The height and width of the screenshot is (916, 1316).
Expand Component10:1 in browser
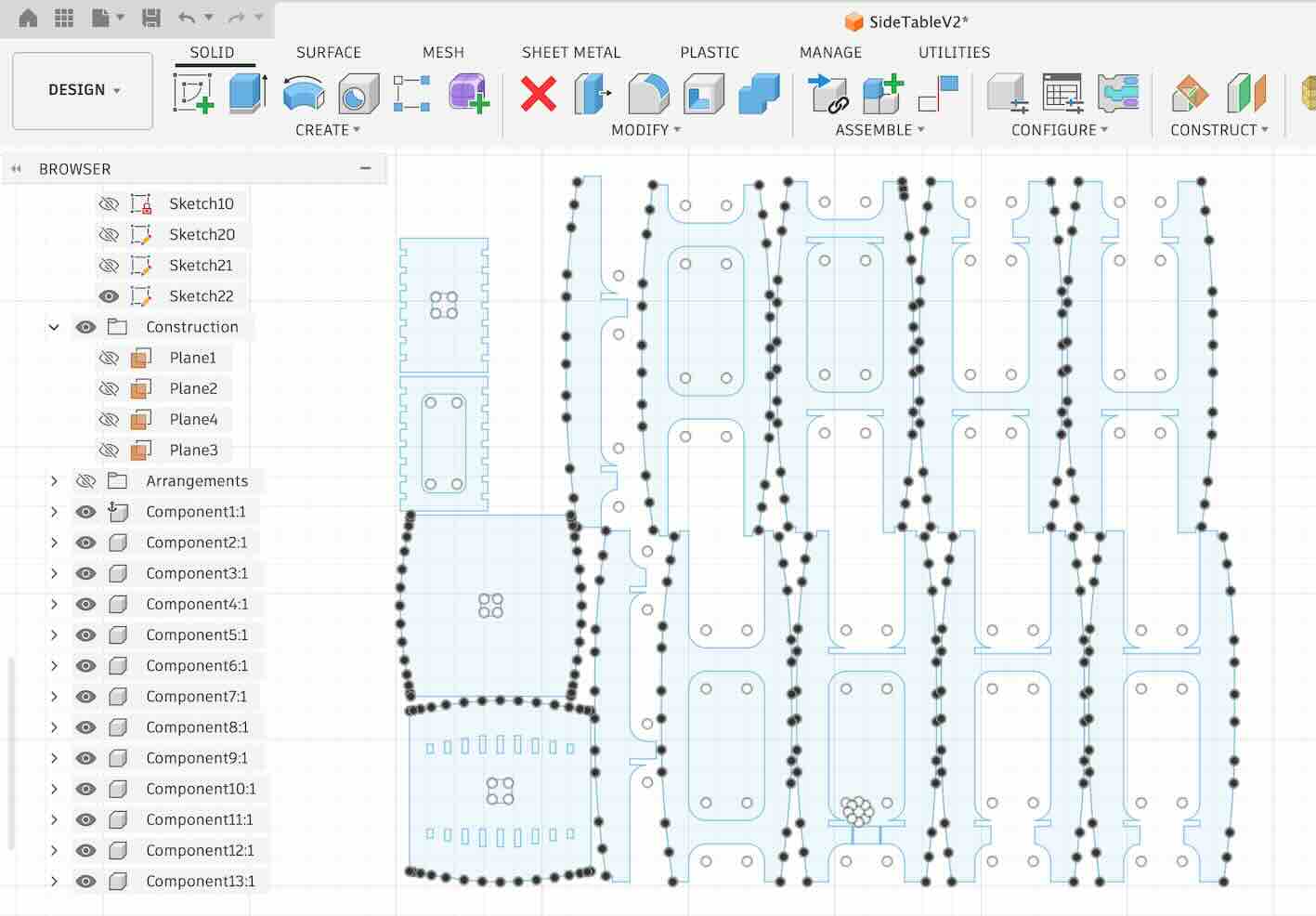coord(54,789)
